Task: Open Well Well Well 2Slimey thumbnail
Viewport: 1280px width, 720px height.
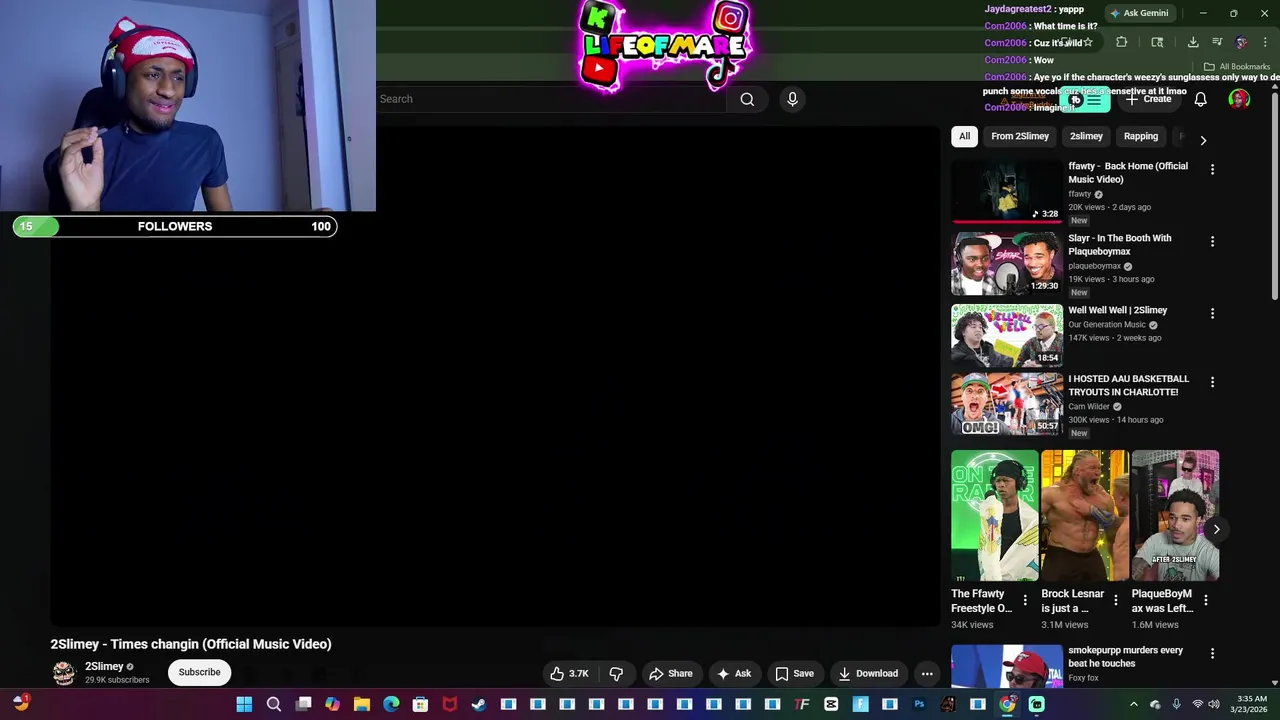Action: 1006,336
